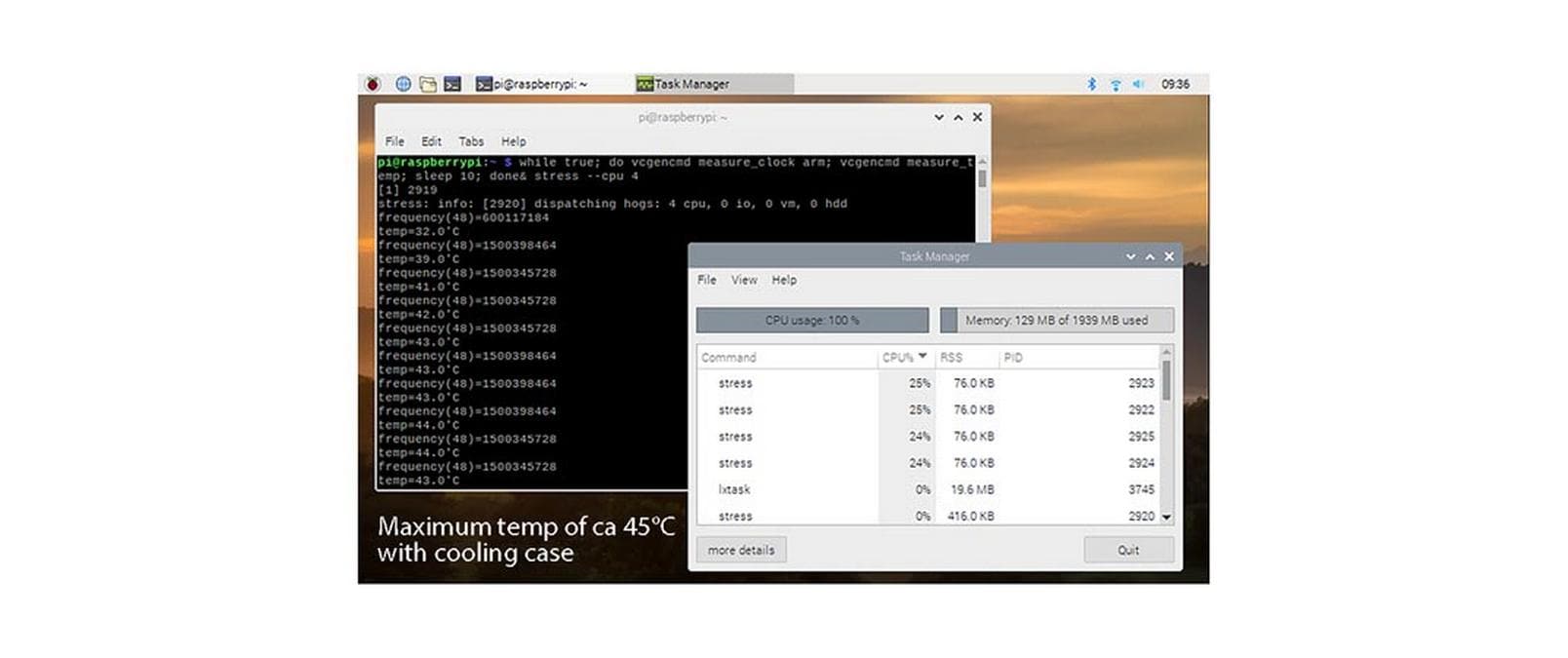Select stress process with PID 2922
Screen dimensions: 1568x658
coord(928,410)
